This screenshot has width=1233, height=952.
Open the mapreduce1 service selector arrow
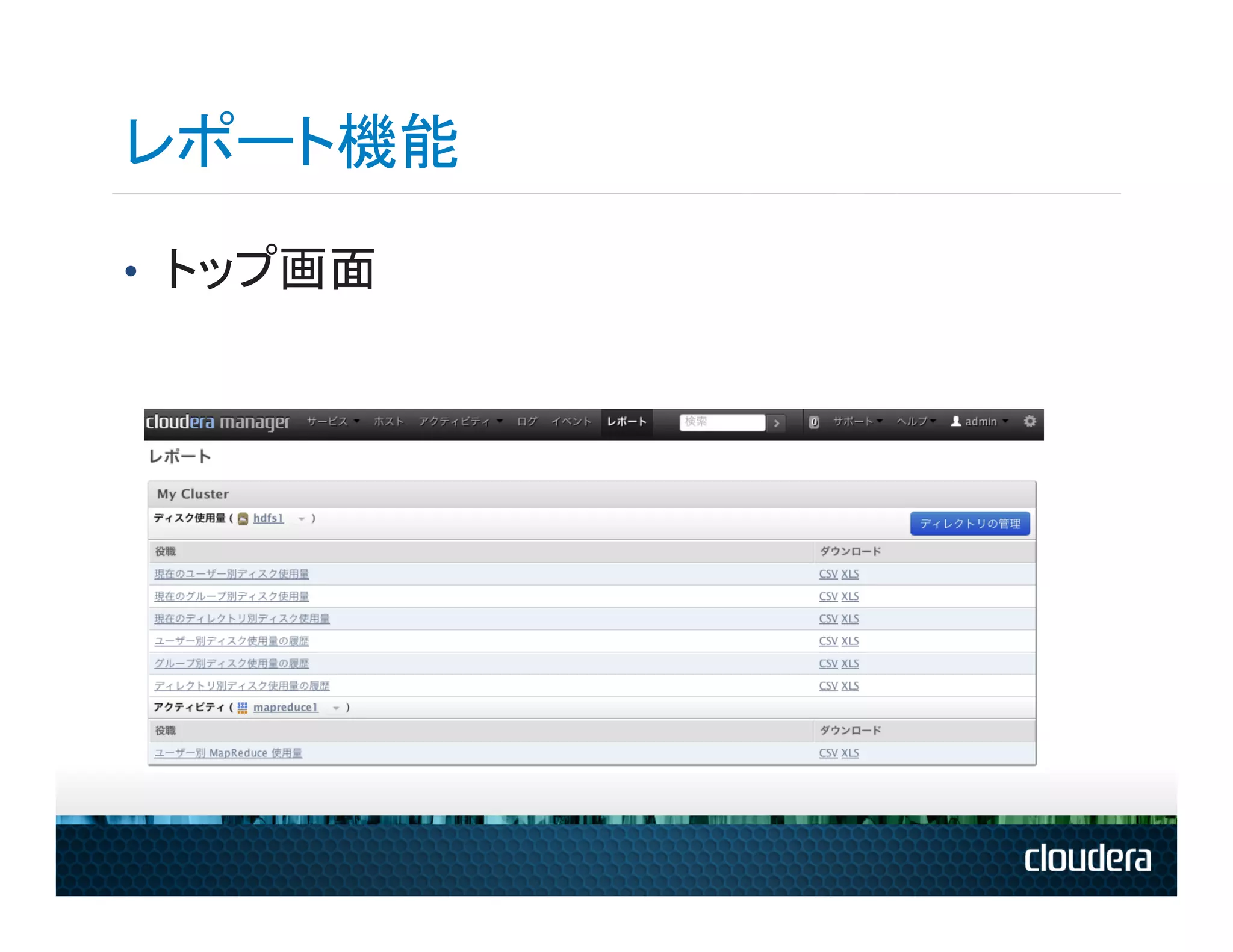coord(336,708)
